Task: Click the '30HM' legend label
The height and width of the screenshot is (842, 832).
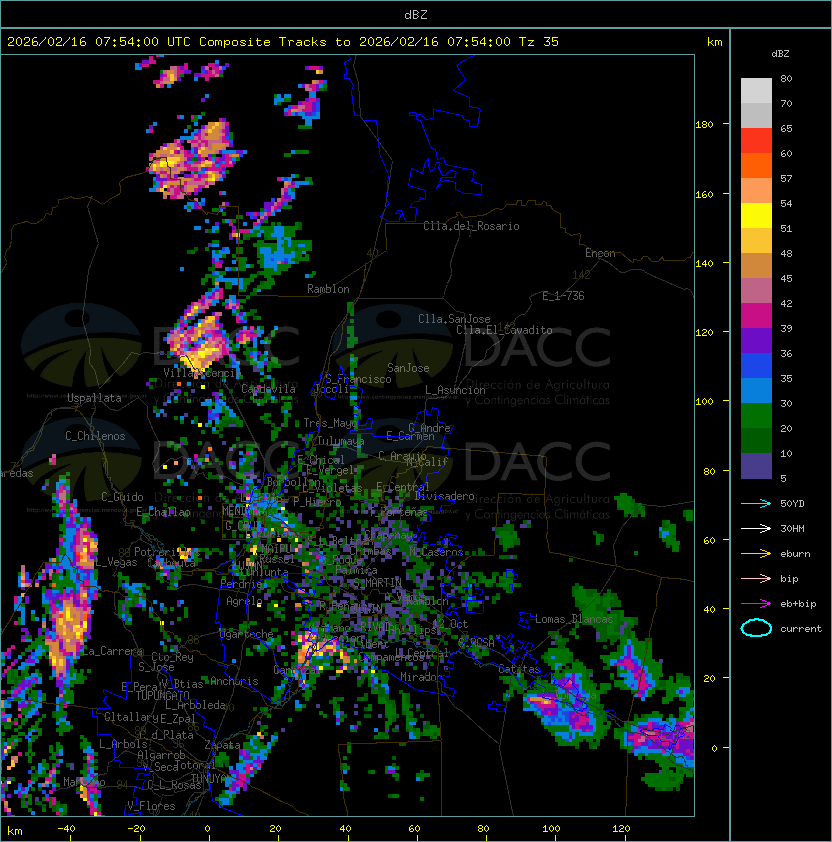Action: click(792, 529)
